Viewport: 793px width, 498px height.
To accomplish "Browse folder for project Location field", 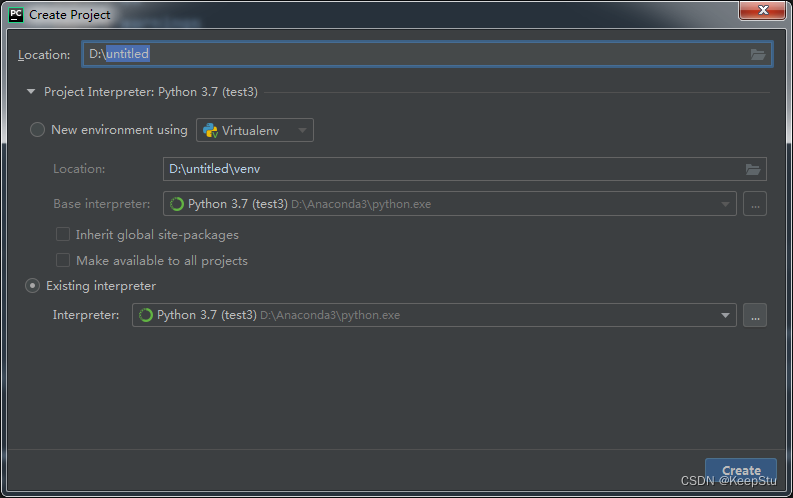I will [x=757, y=54].
